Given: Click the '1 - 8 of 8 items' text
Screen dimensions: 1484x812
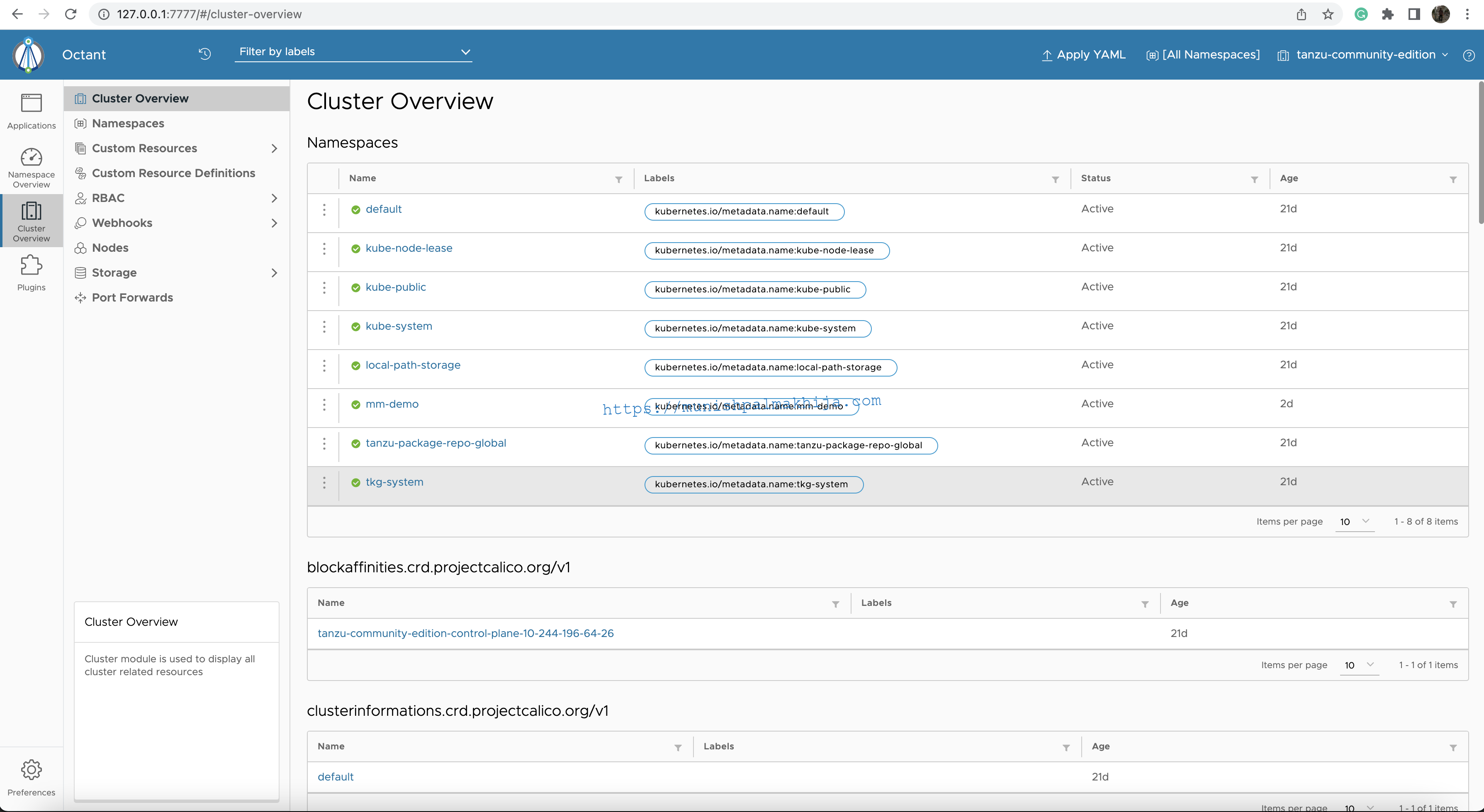Looking at the screenshot, I should click(1426, 522).
